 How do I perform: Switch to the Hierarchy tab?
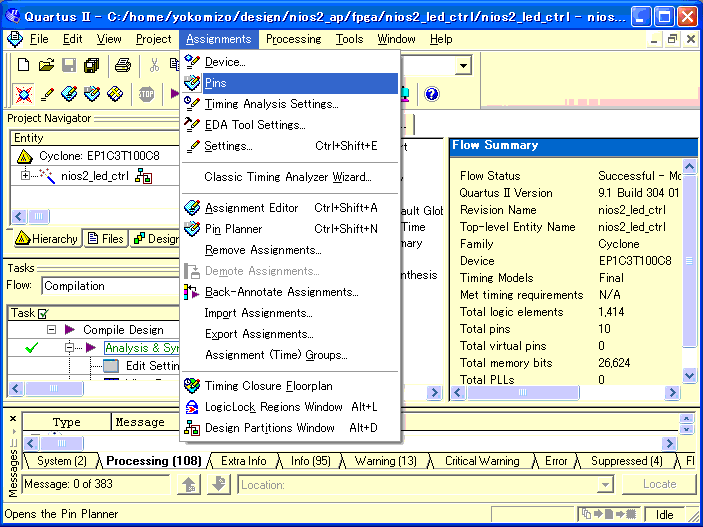click(47, 239)
